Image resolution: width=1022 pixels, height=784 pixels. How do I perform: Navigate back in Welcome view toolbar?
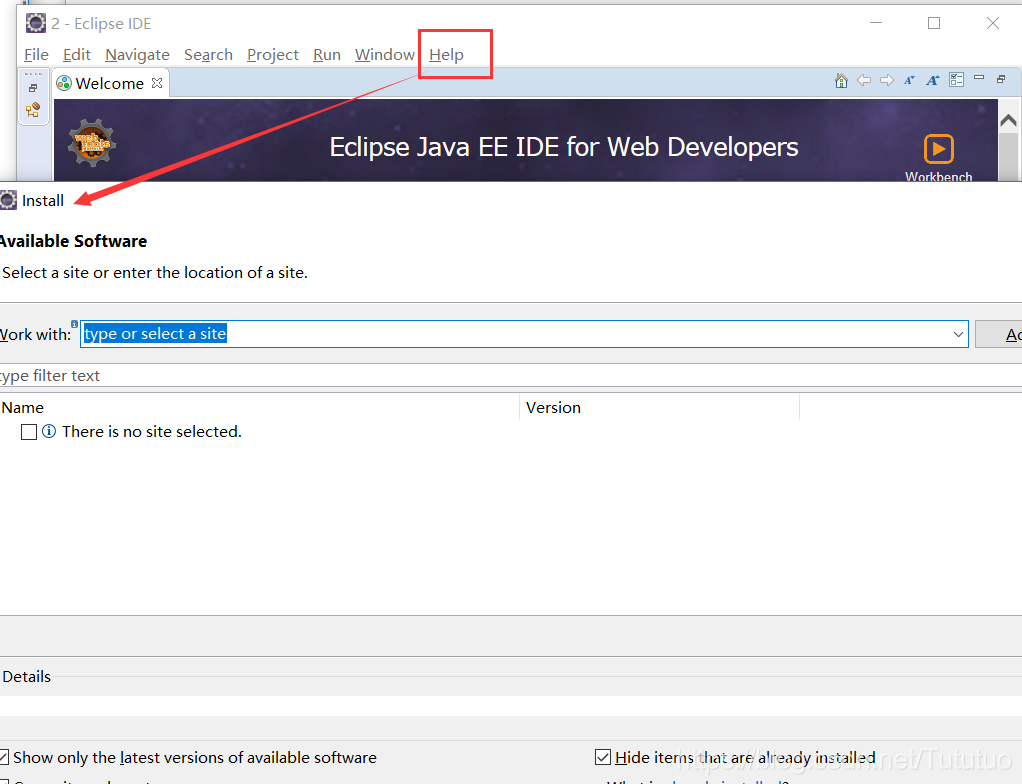864,80
